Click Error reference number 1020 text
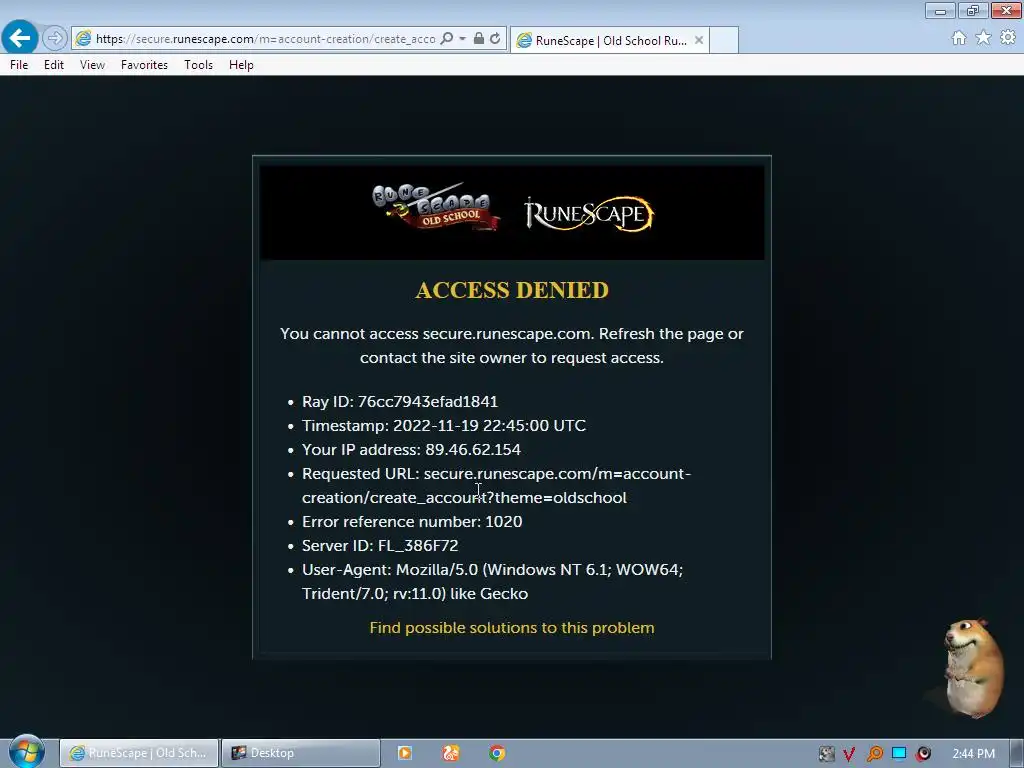The image size is (1024, 768). click(x=412, y=522)
